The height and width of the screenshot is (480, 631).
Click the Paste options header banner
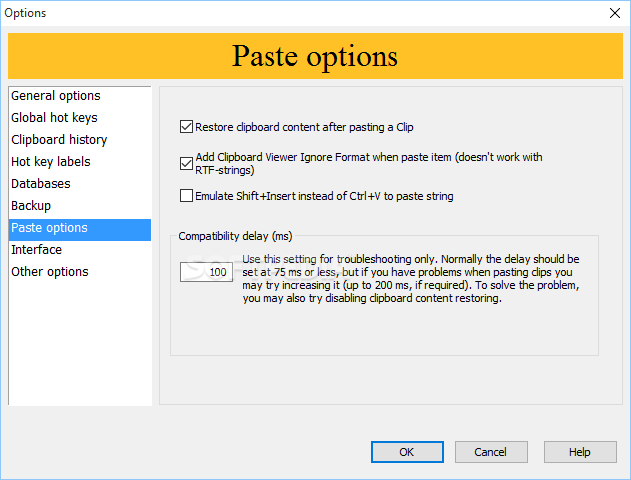tap(315, 56)
